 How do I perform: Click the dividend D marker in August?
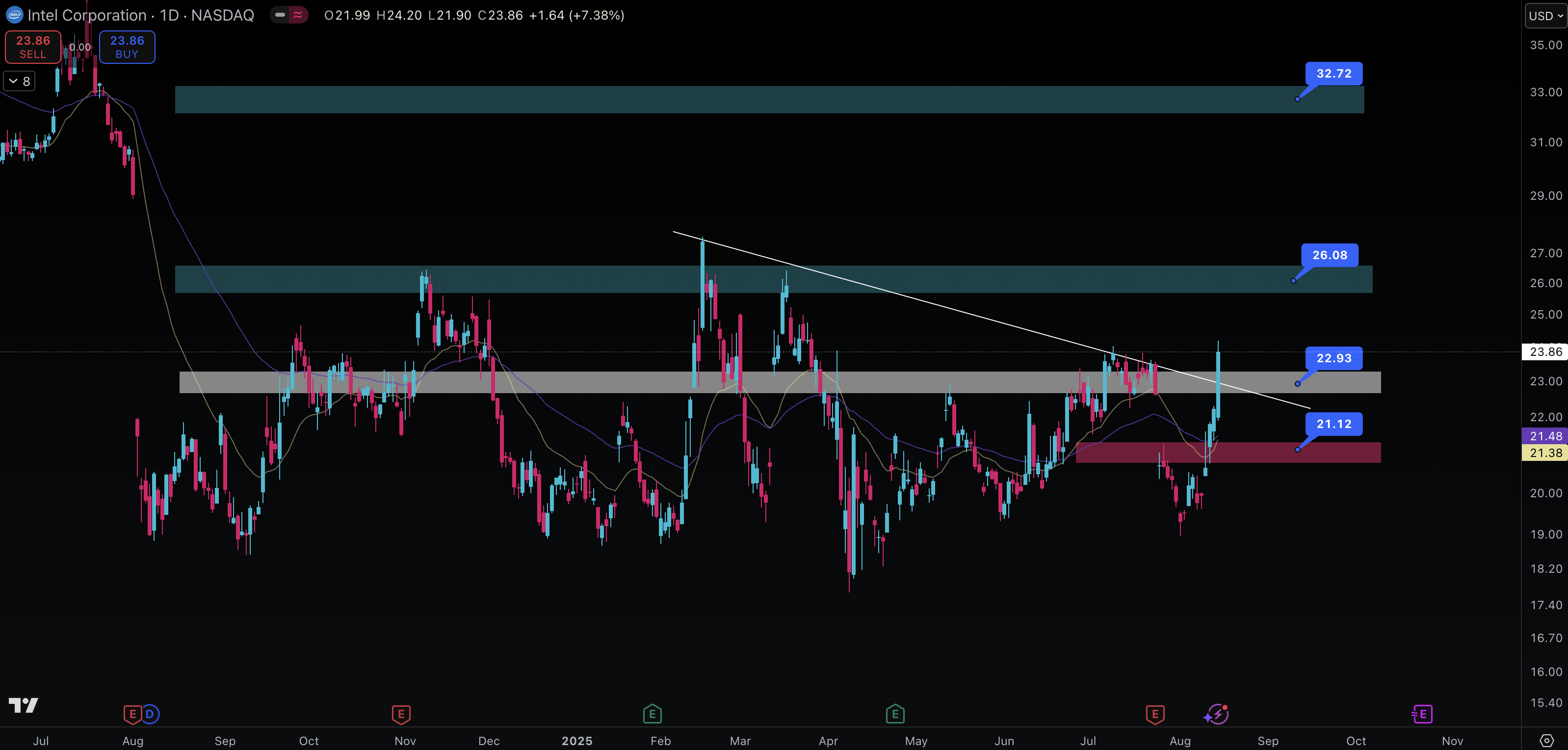click(150, 714)
